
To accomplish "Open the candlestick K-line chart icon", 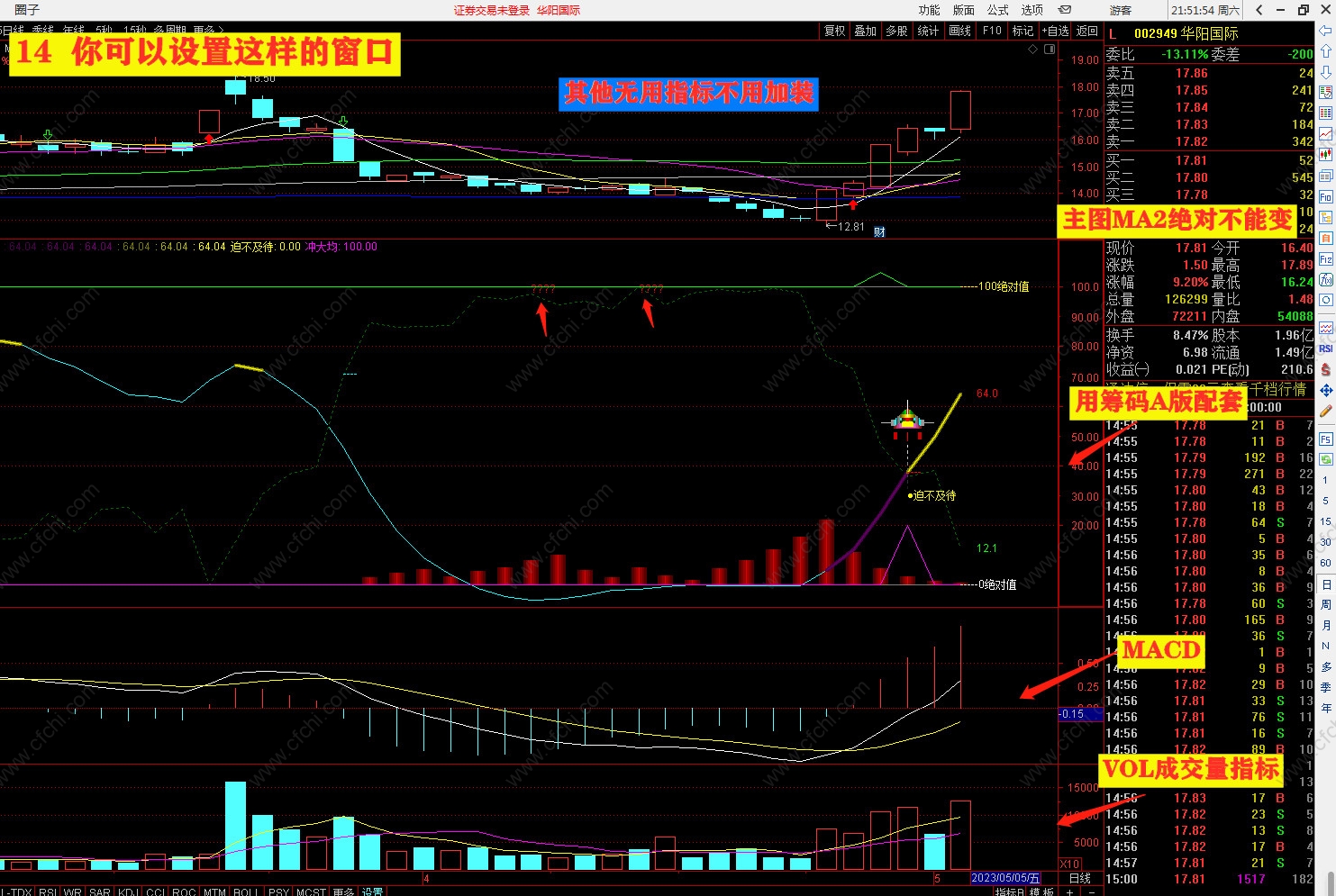I will [1326, 155].
